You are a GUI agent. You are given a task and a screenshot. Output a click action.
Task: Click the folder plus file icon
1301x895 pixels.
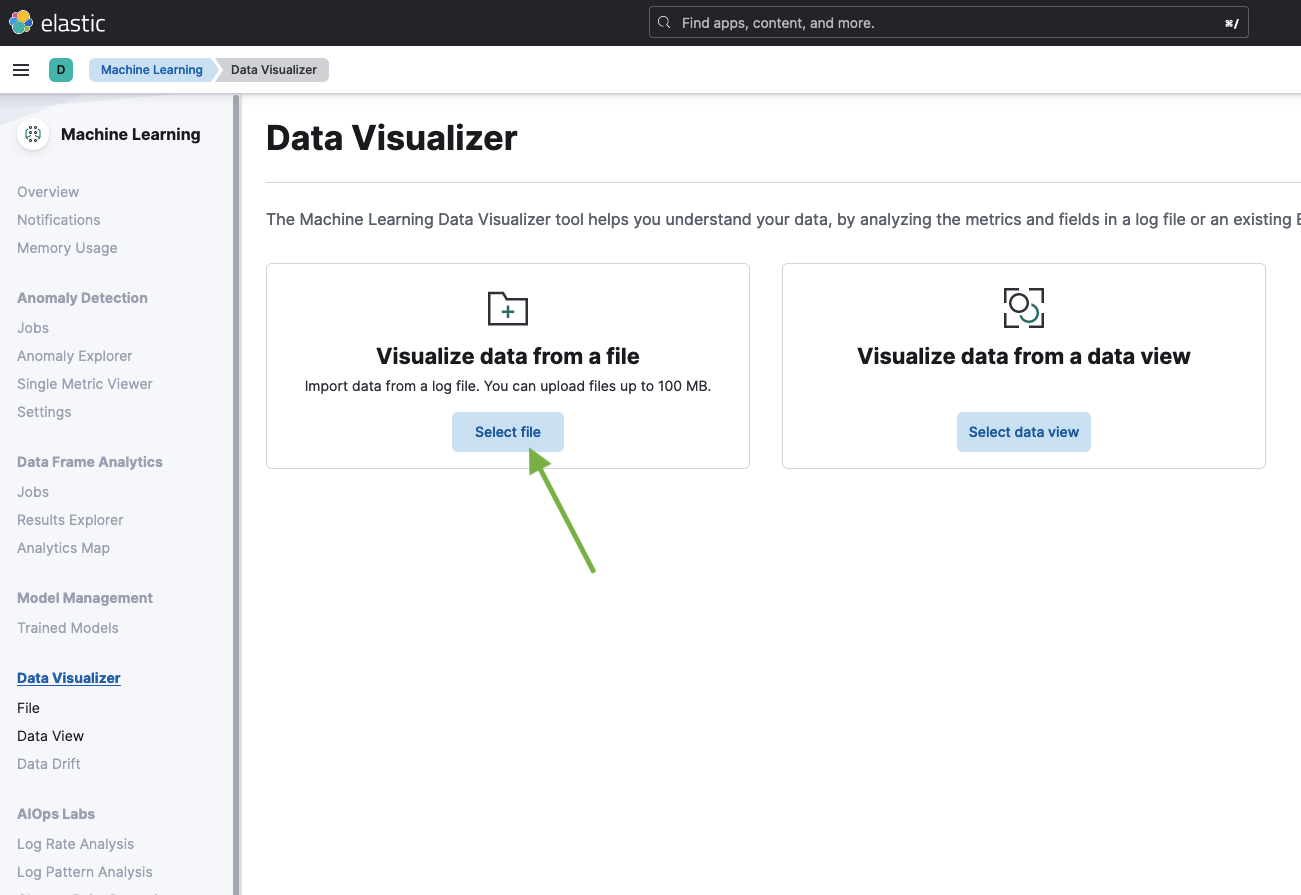508,308
